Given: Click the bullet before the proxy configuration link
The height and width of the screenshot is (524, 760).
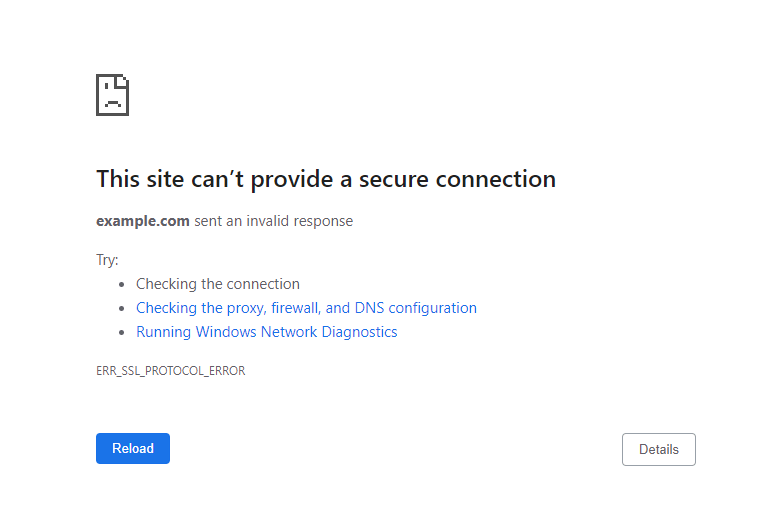Looking at the screenshot, I should tap(122, 308).
